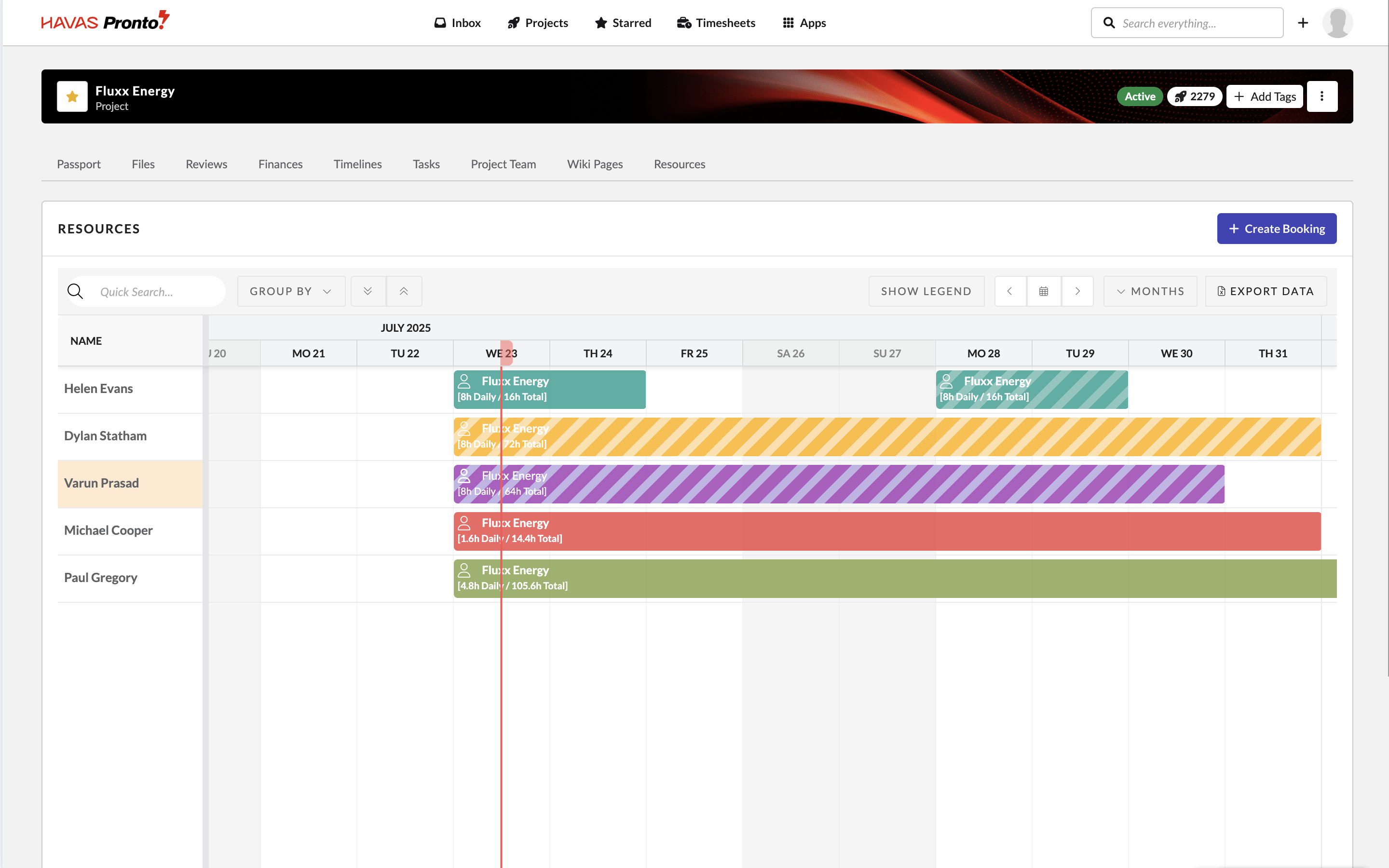Open the user avatar profile menu
Viewport: 1389px width, 868px height.
click(x=1337, y=23)
